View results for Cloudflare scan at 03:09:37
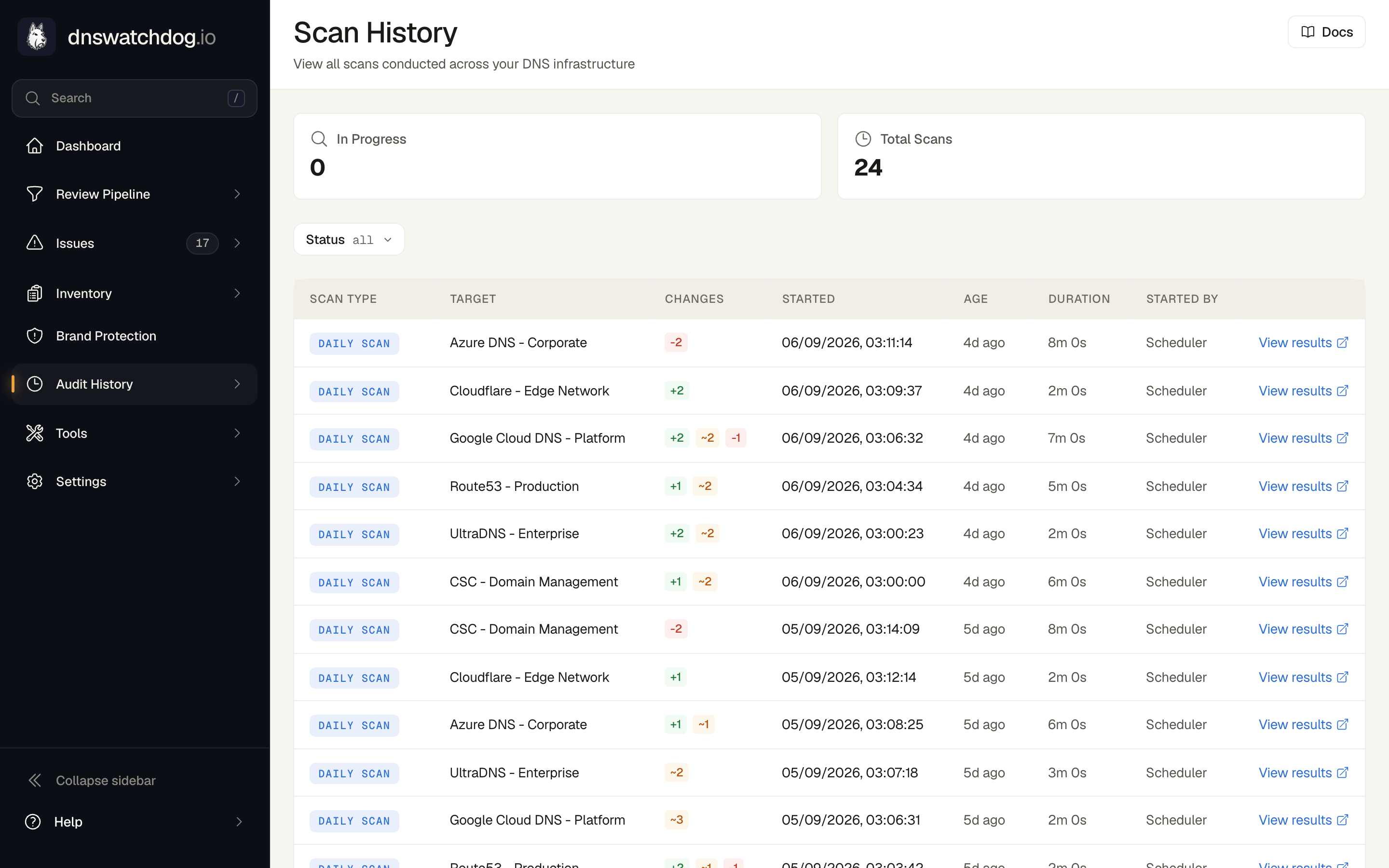 tap(1303, 391)
